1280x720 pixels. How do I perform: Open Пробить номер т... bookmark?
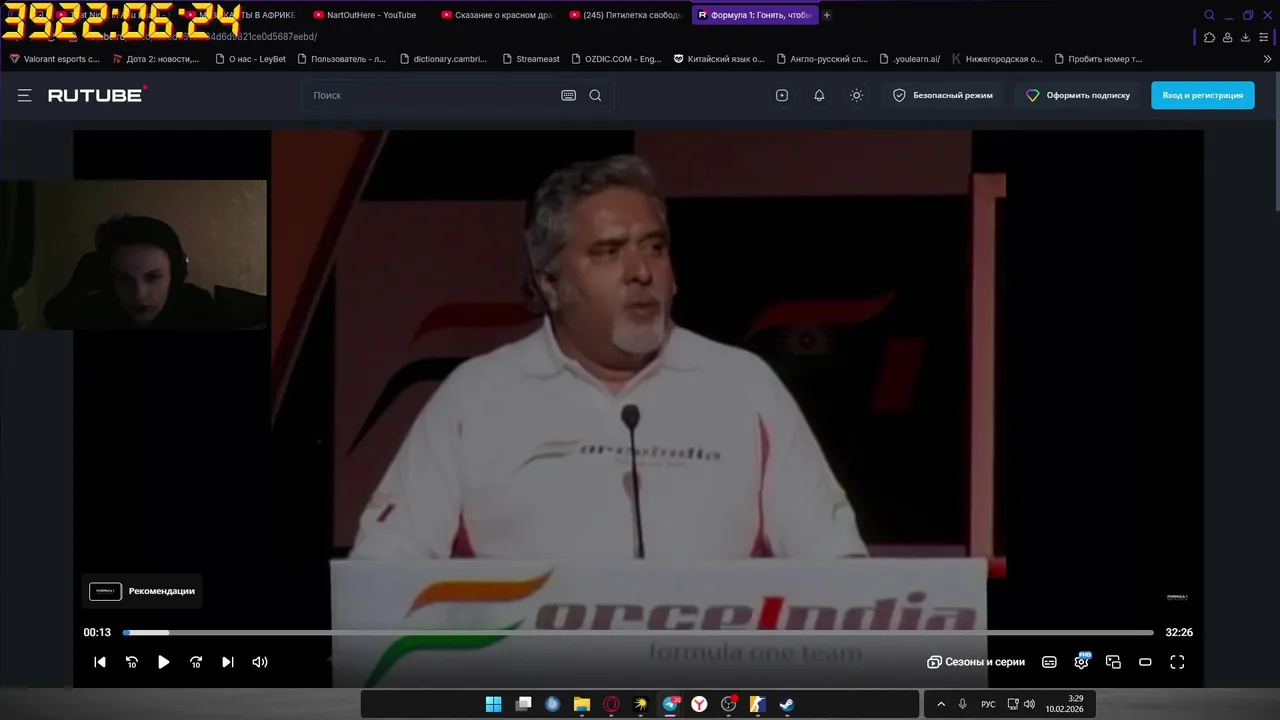[1098, 59]
